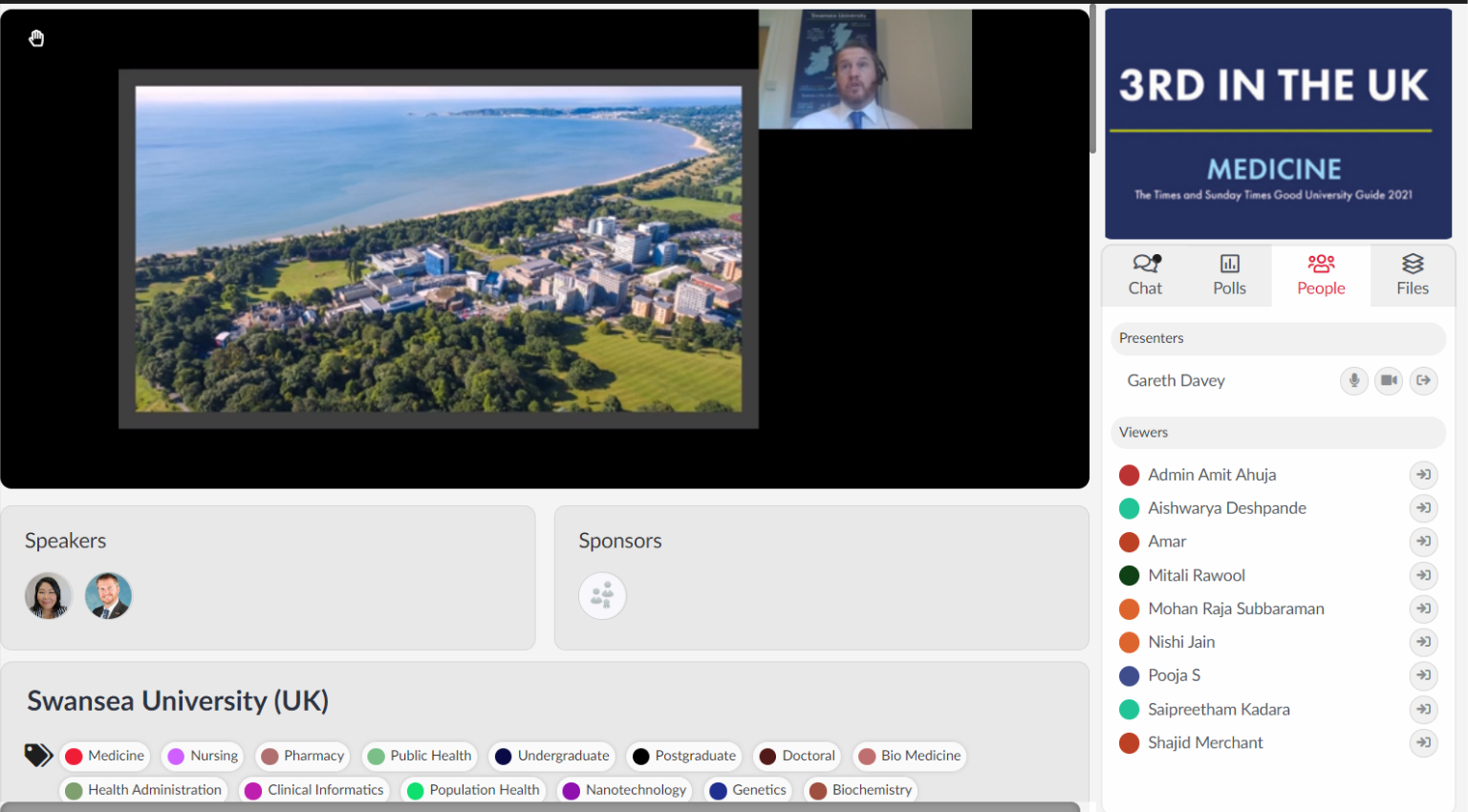Click the shared campus aerial slide
1468x812 pixels.
point(439,249)
